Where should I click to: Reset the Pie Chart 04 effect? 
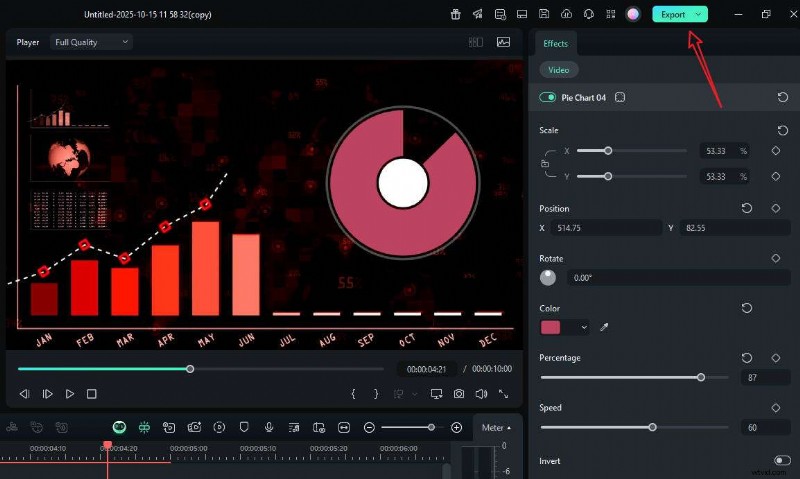pyautogui.click(x=783, y=97)
